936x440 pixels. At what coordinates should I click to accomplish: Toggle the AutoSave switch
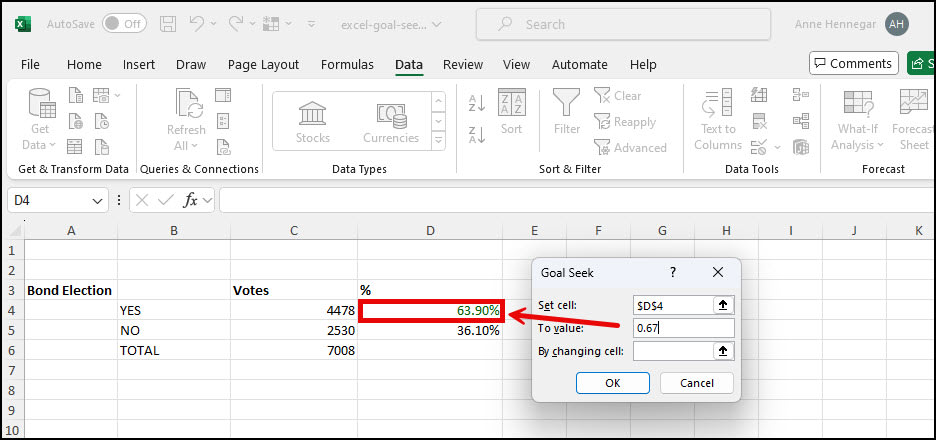point(122,24)
